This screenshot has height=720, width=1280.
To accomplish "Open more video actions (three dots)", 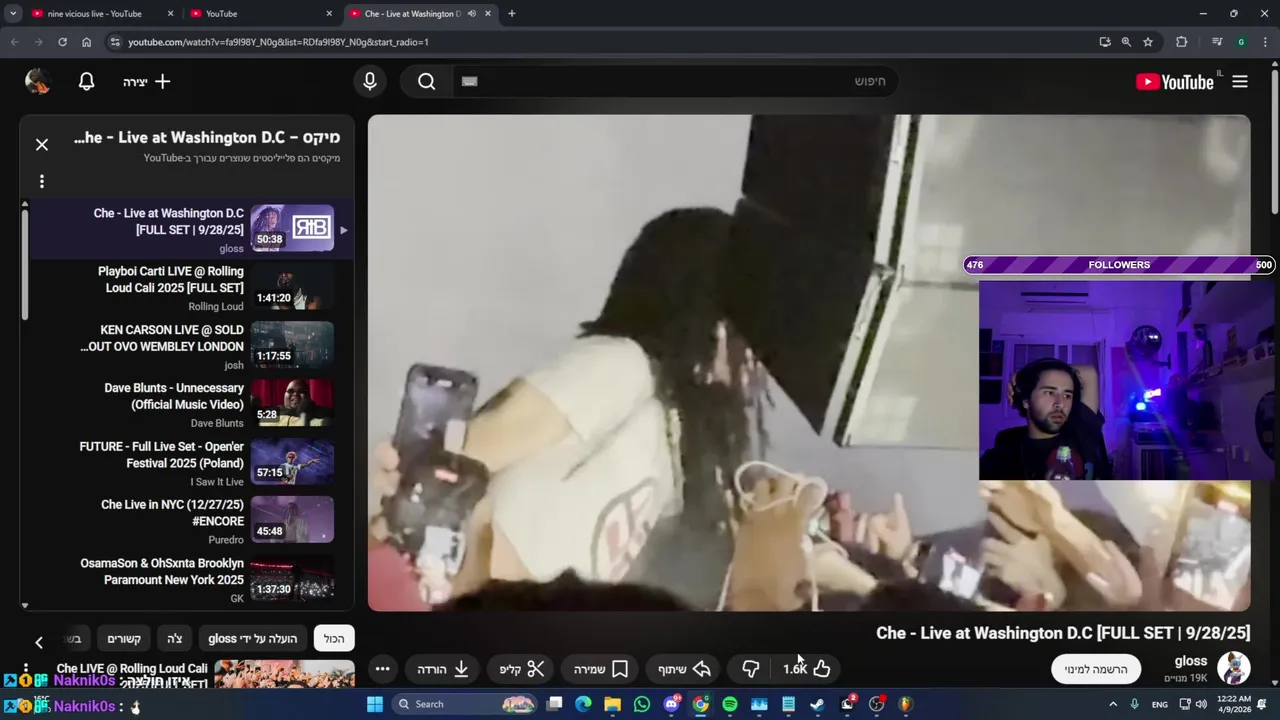I will (x=382, y=669).
